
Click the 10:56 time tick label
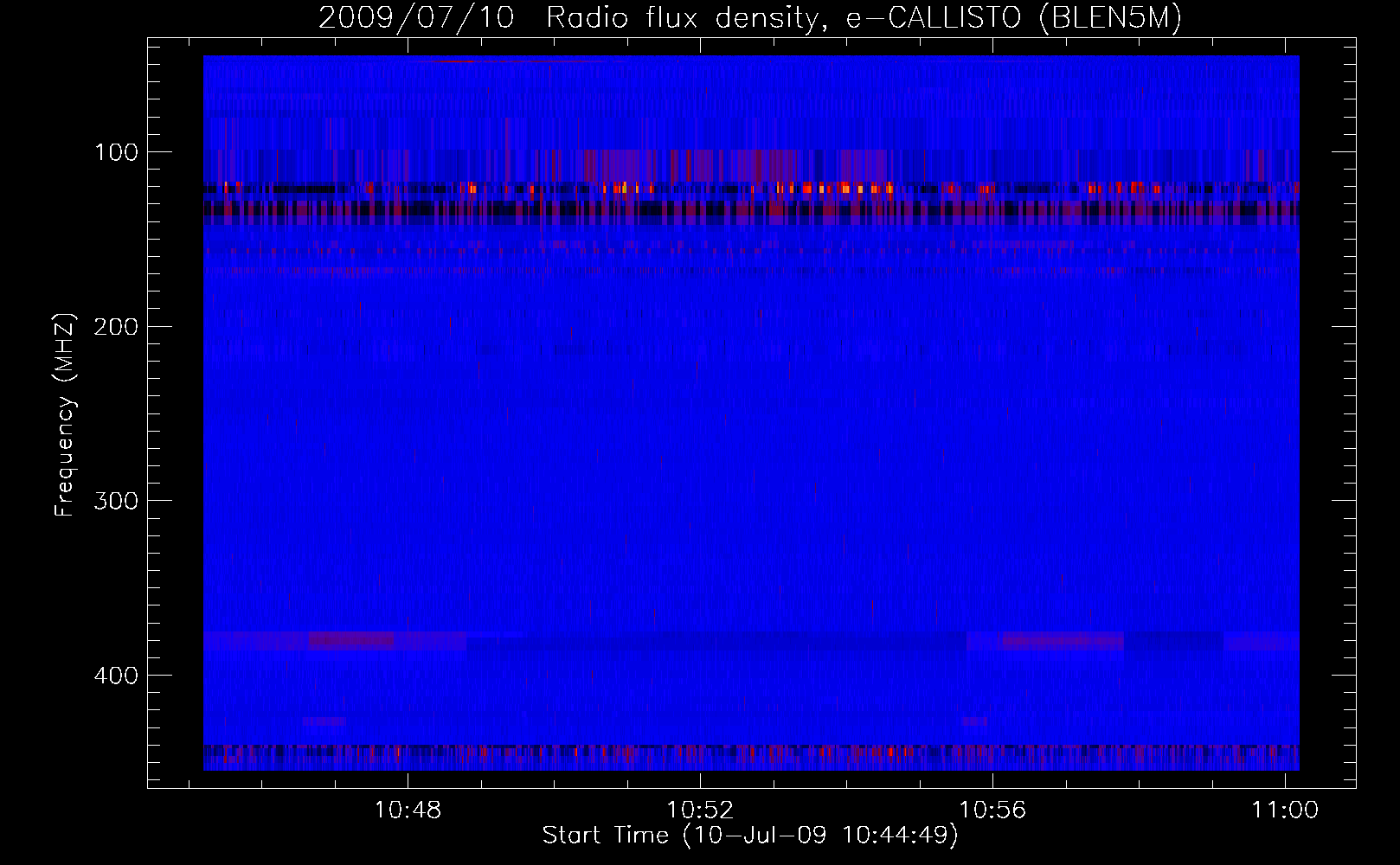tap(992, 811)
